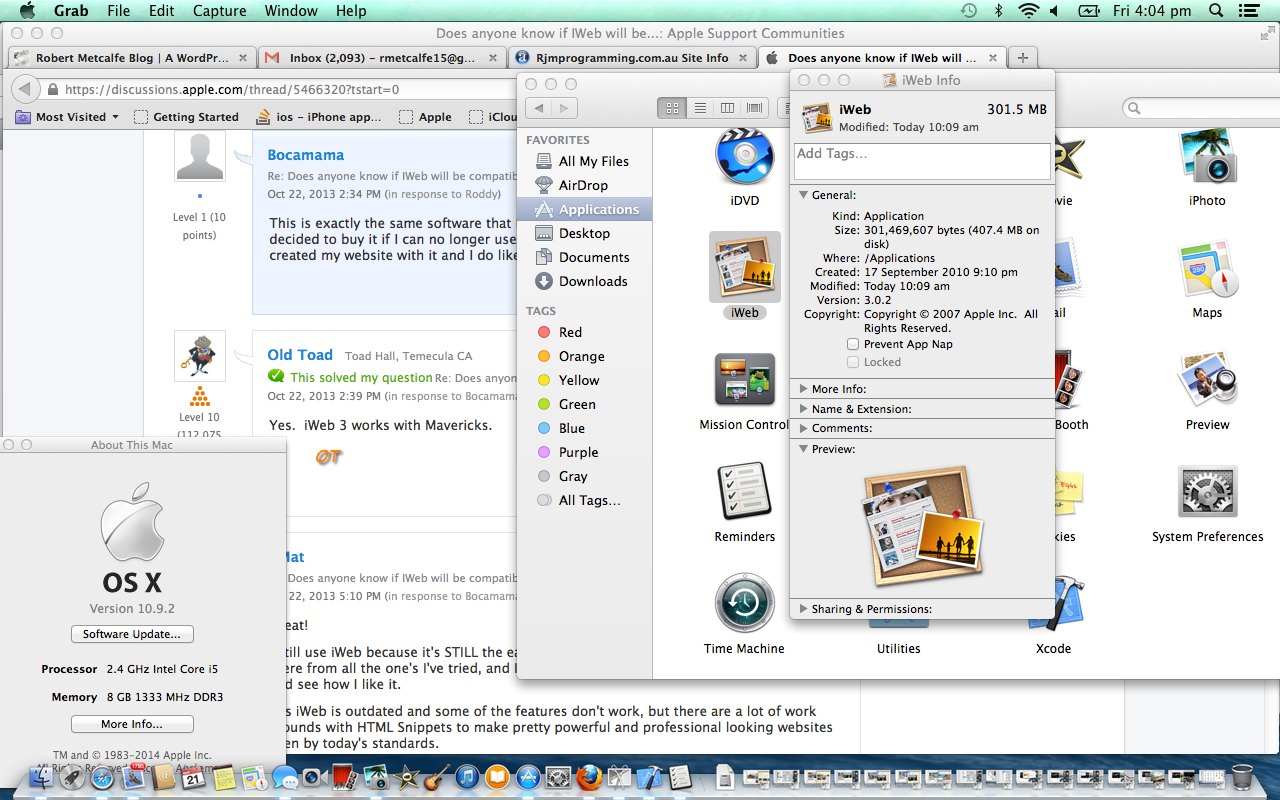Viewport: 1280px width, 800px height.
Task: Open the Most Visited bookmarks dropdown
Action: [x=67, y=117]
